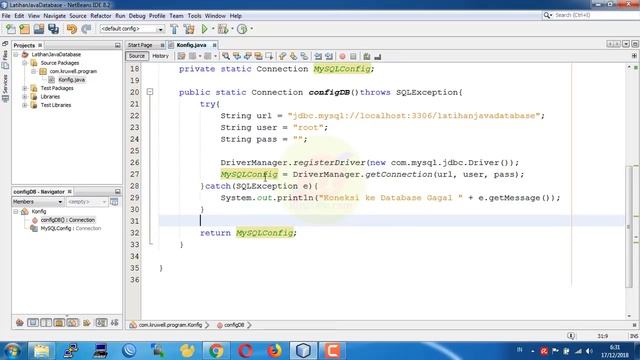Click the Shift Line Left icon
This screenshot has height=360, width=640.
point(318,56)
